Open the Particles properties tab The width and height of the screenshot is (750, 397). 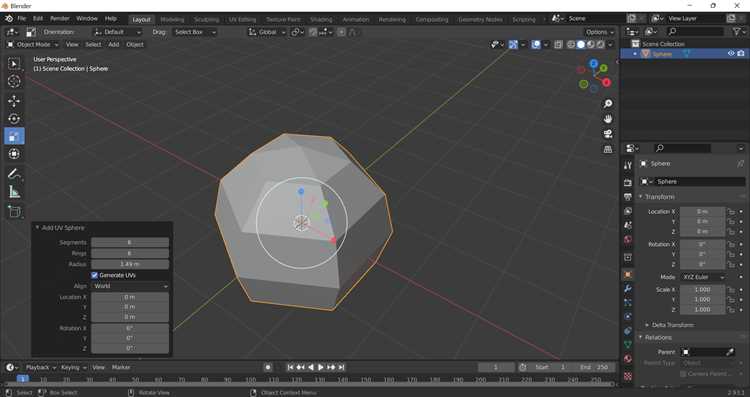point(628,303)
